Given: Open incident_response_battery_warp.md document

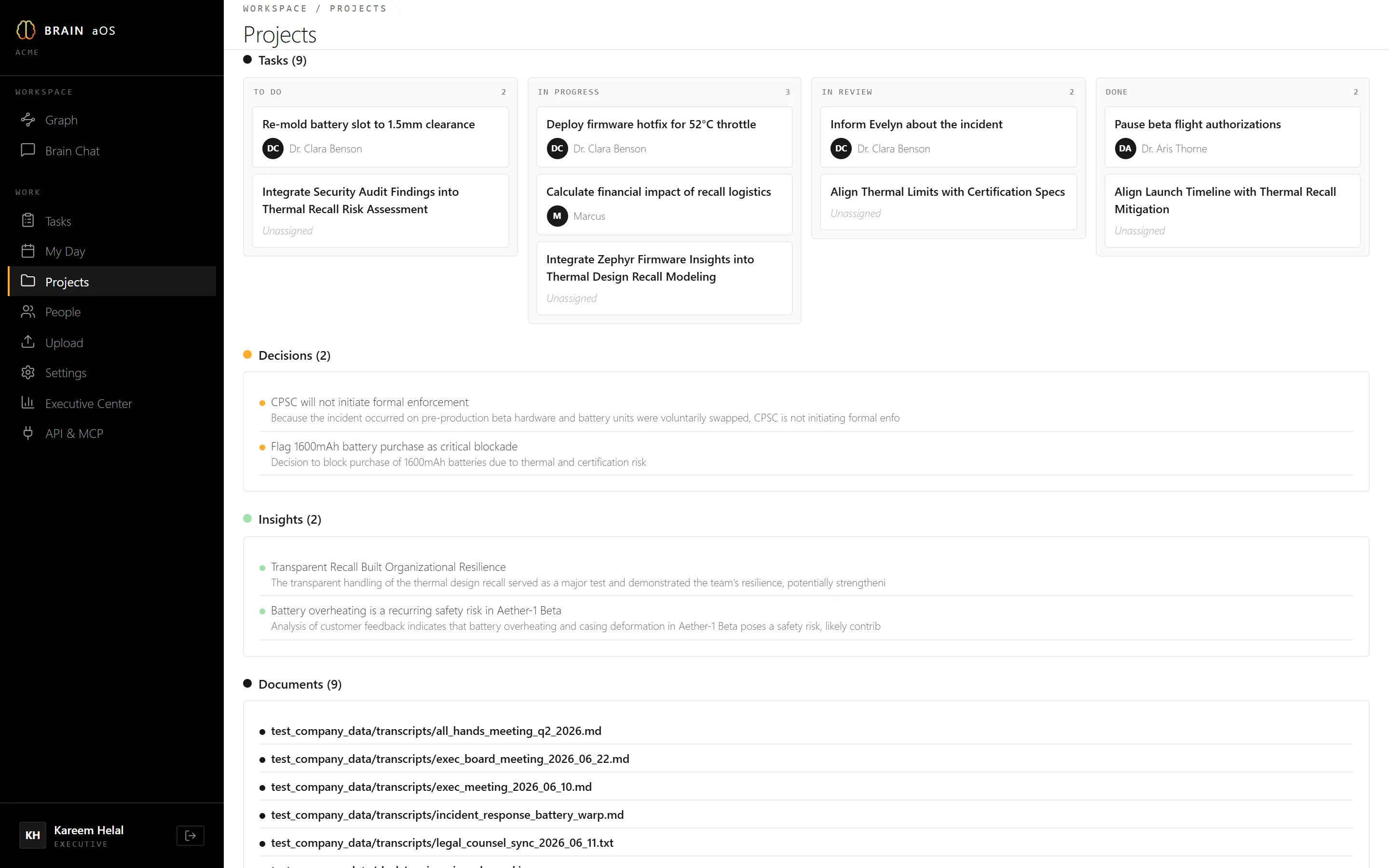Looking at the screenshot, I should tap(806, 814).
